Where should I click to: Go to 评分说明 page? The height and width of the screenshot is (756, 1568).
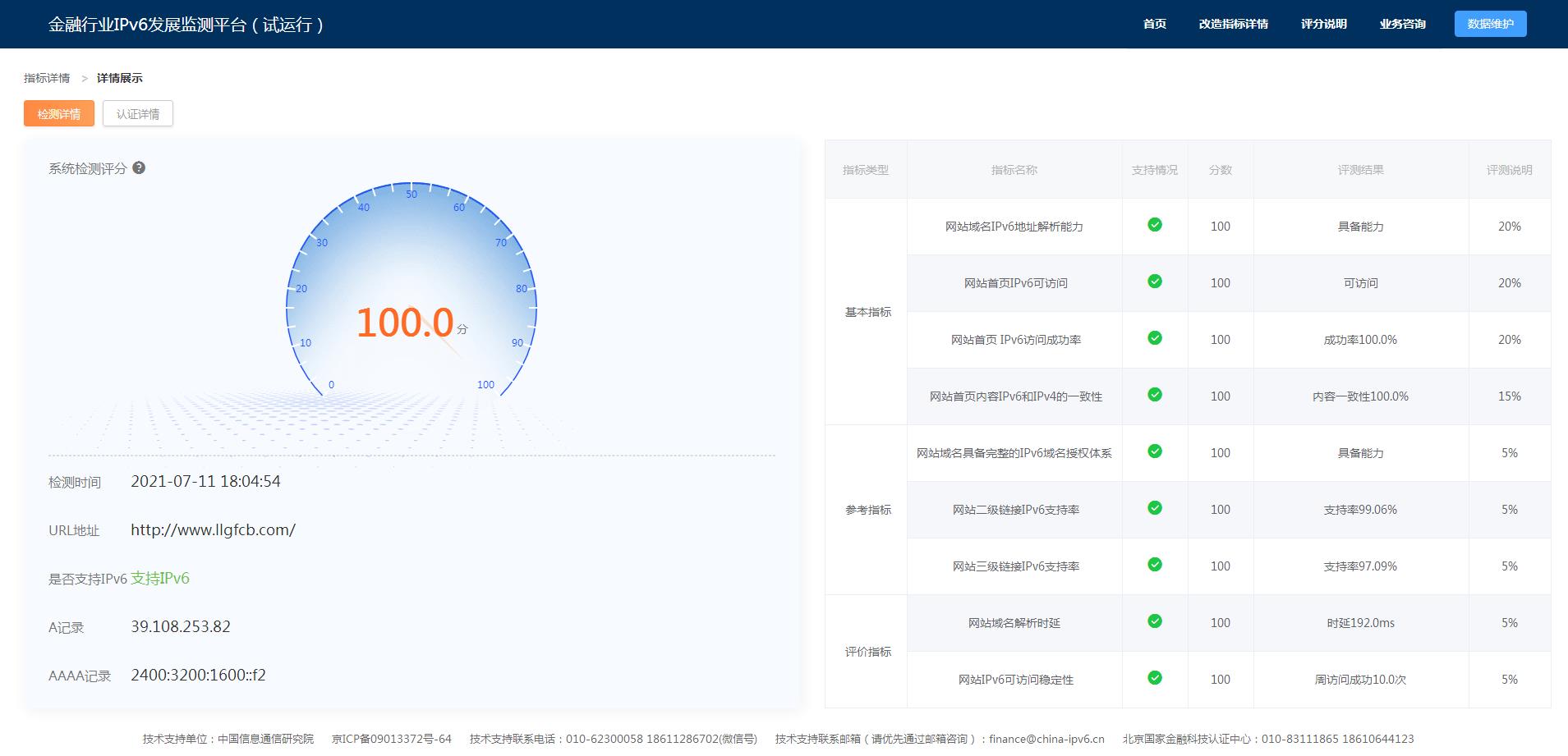(1323, 24)
